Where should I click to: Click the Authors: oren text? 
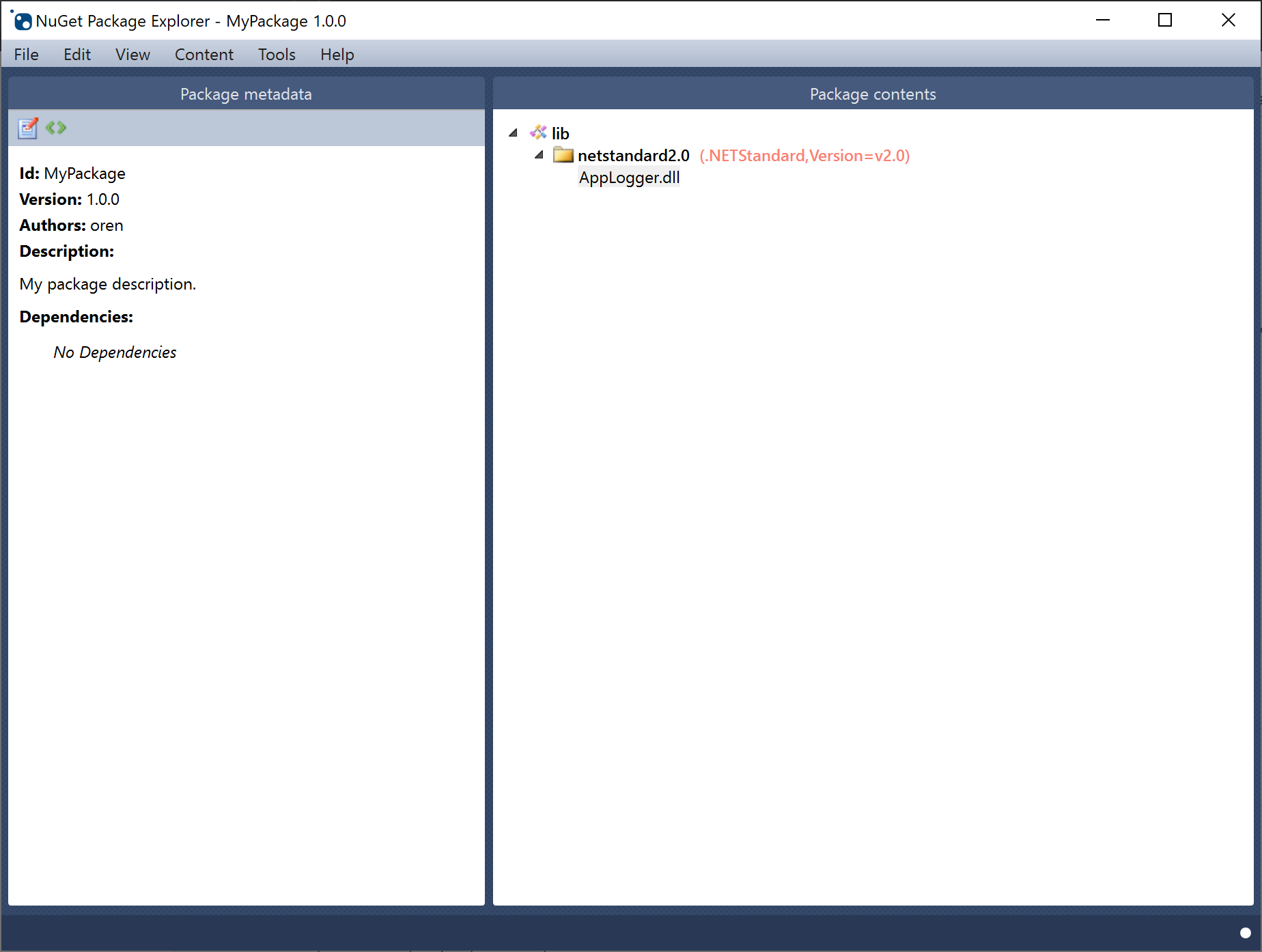[71, 225]
